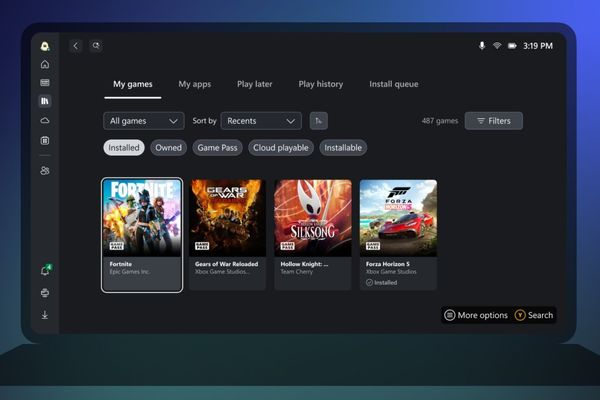
Task: Open the profile avatar in the sidebar
Action: (45, 46)
